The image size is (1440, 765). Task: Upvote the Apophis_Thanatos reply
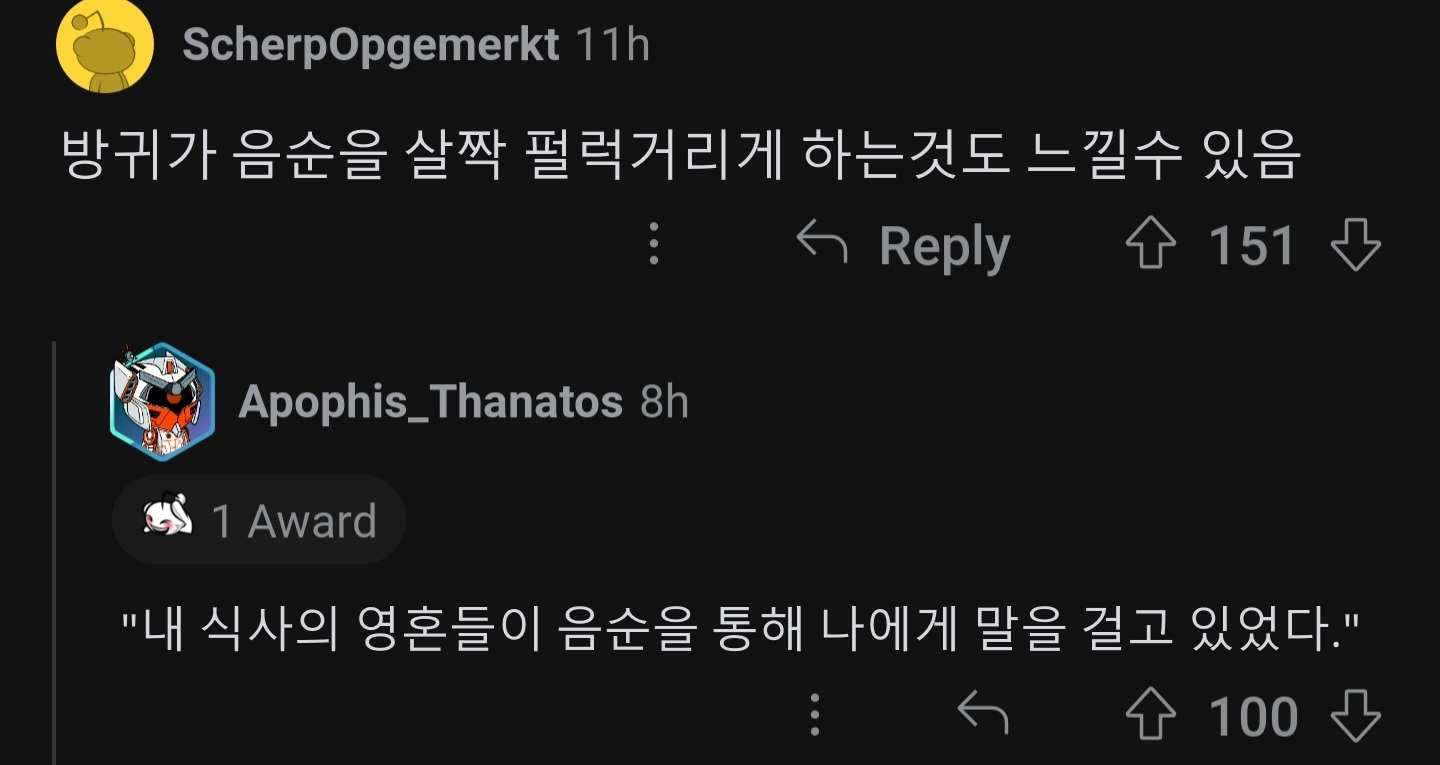pyautogui.click(x=1151, y=716)
